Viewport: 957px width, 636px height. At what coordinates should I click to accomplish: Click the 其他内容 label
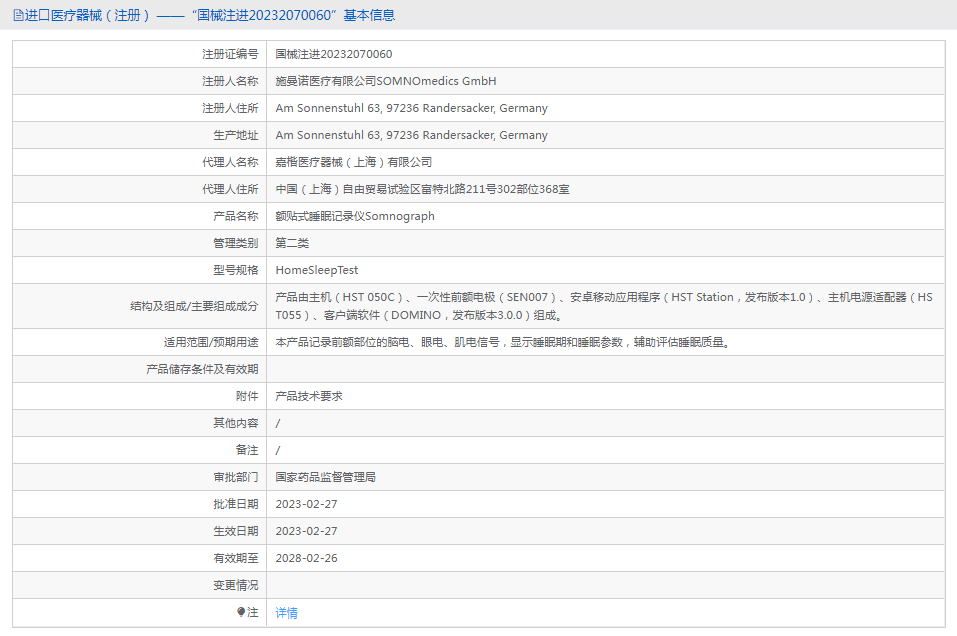click(236, 423)
